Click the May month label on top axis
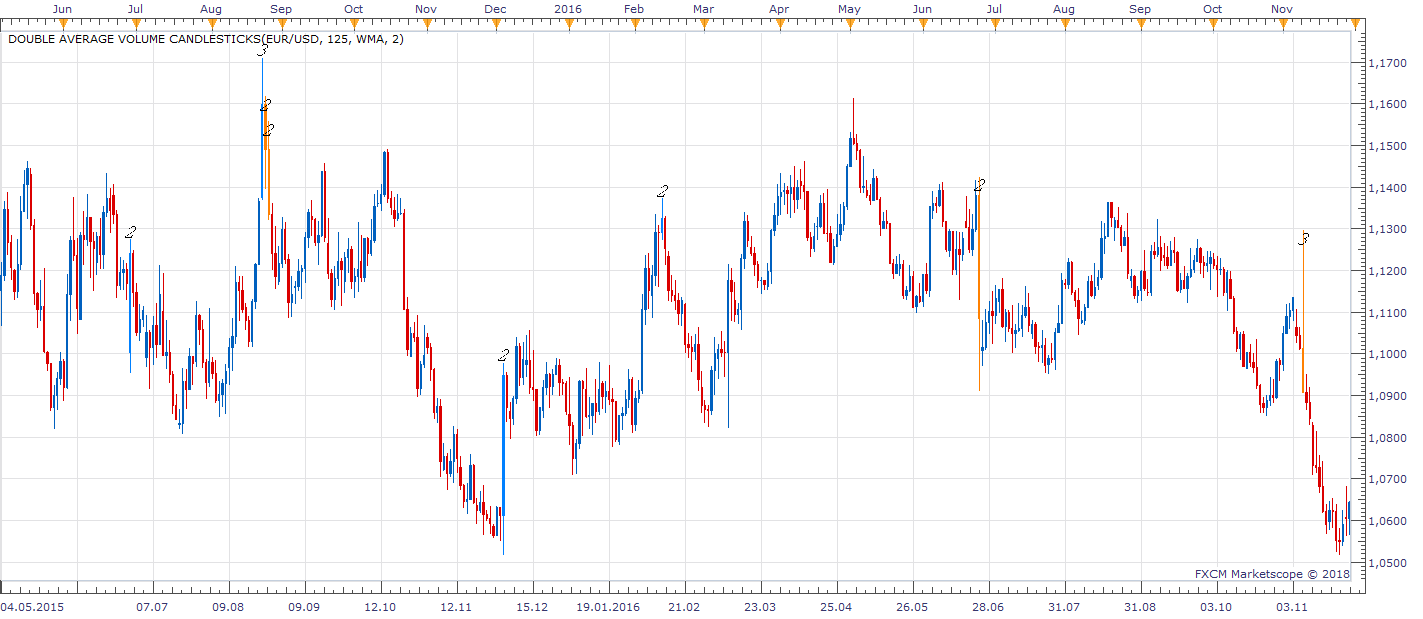Screen dimensions: 1423x619 click(849, 9)
